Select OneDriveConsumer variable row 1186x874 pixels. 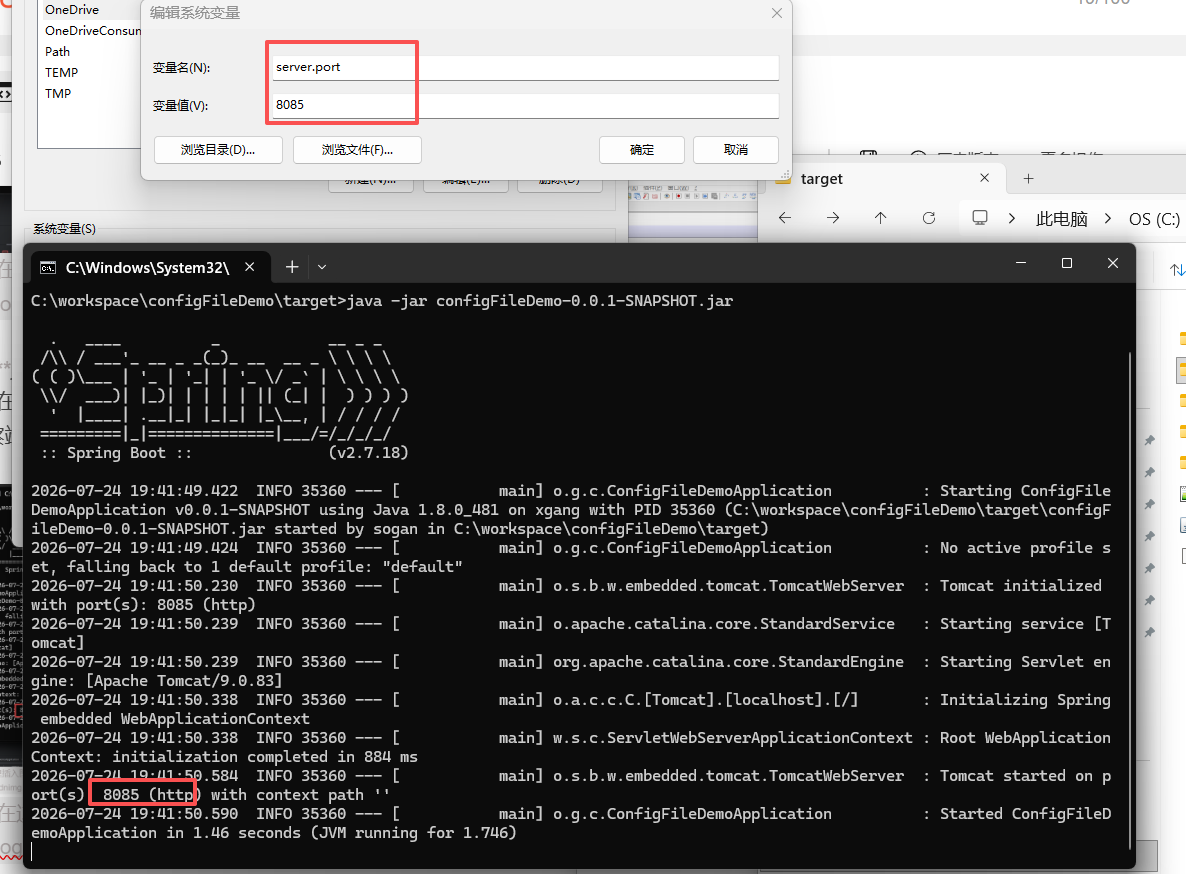click(92, 31)
